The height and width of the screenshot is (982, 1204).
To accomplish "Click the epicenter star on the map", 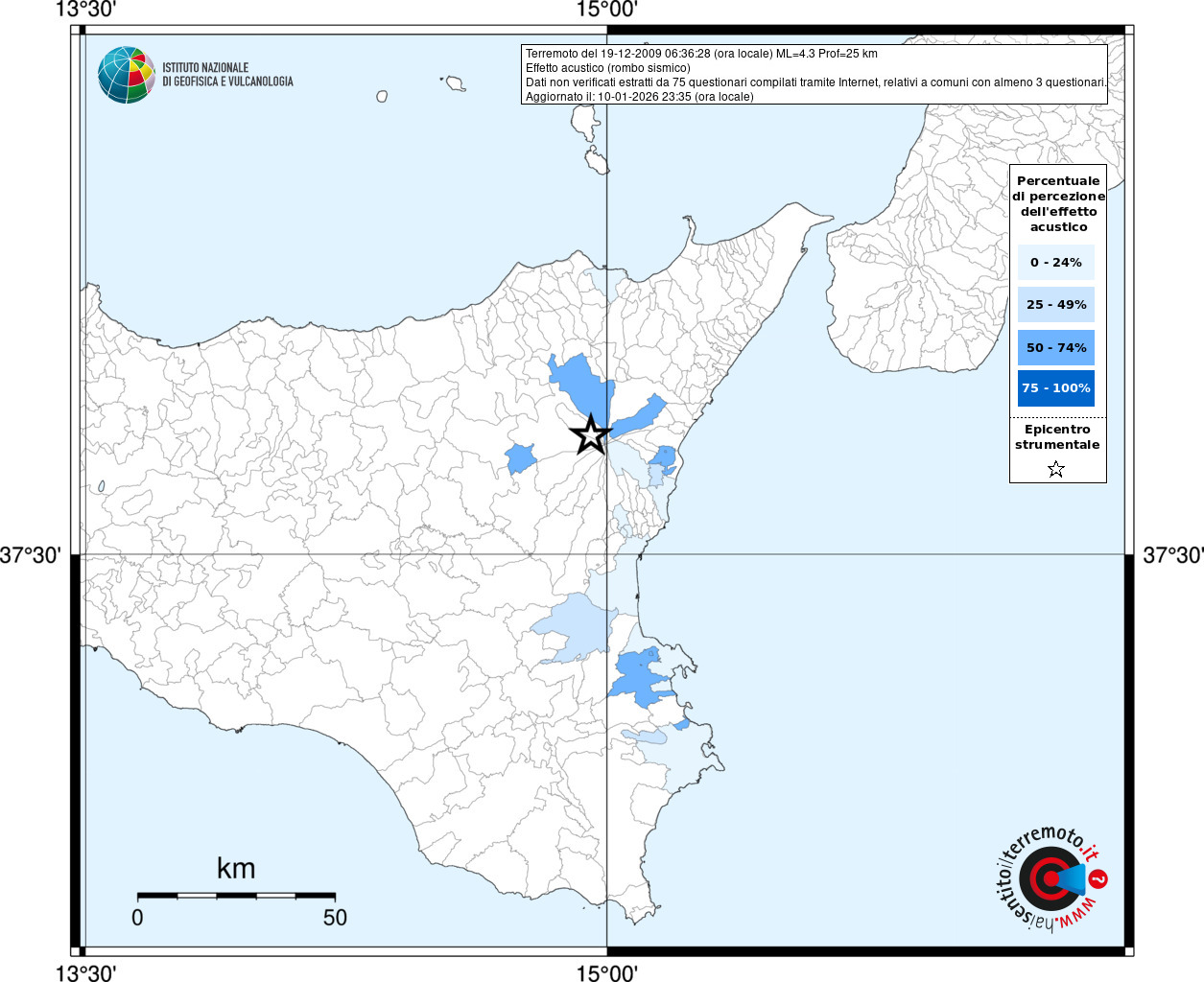I will click(591, 434).
